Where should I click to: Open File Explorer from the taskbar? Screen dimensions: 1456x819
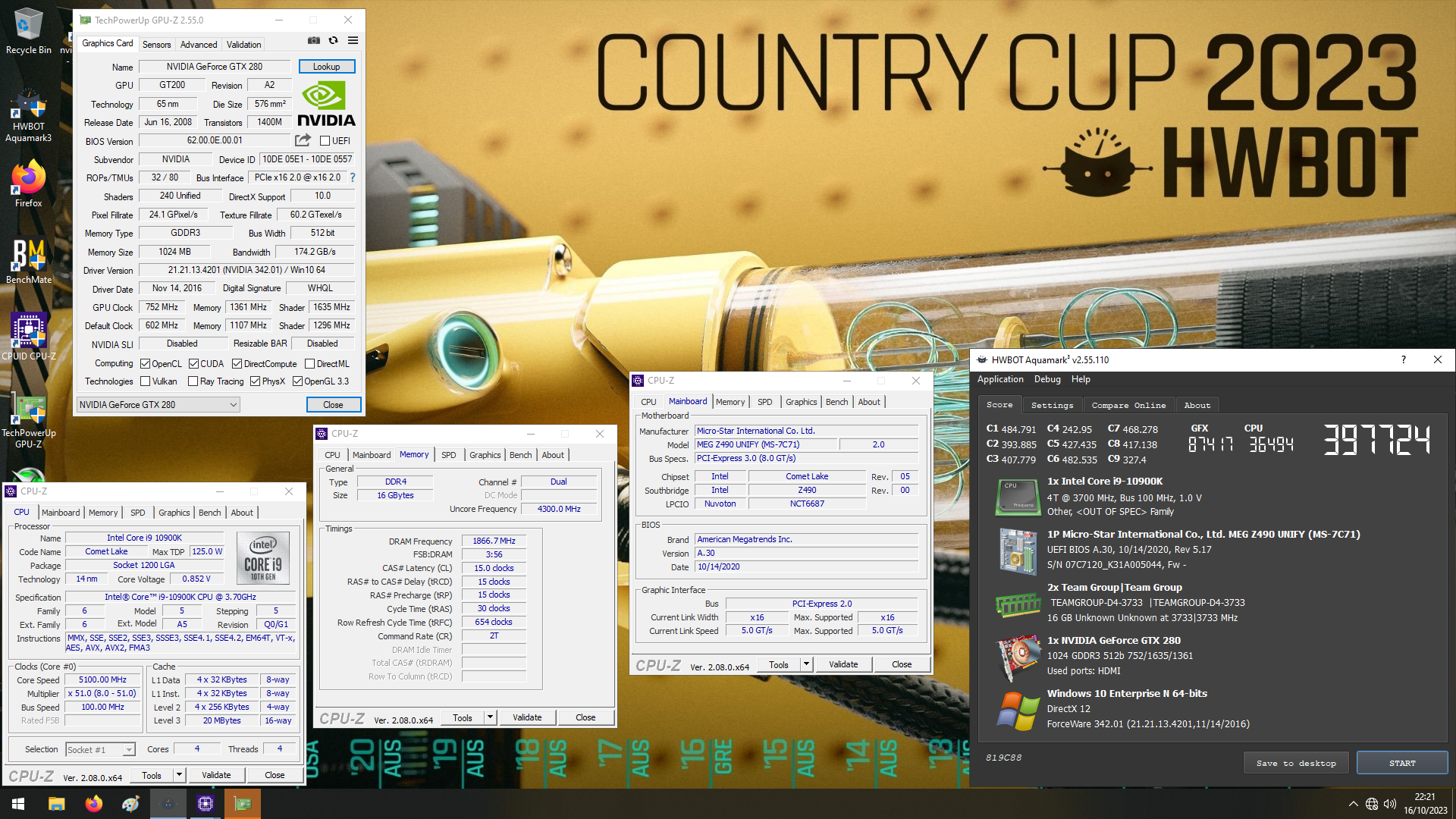57,804
